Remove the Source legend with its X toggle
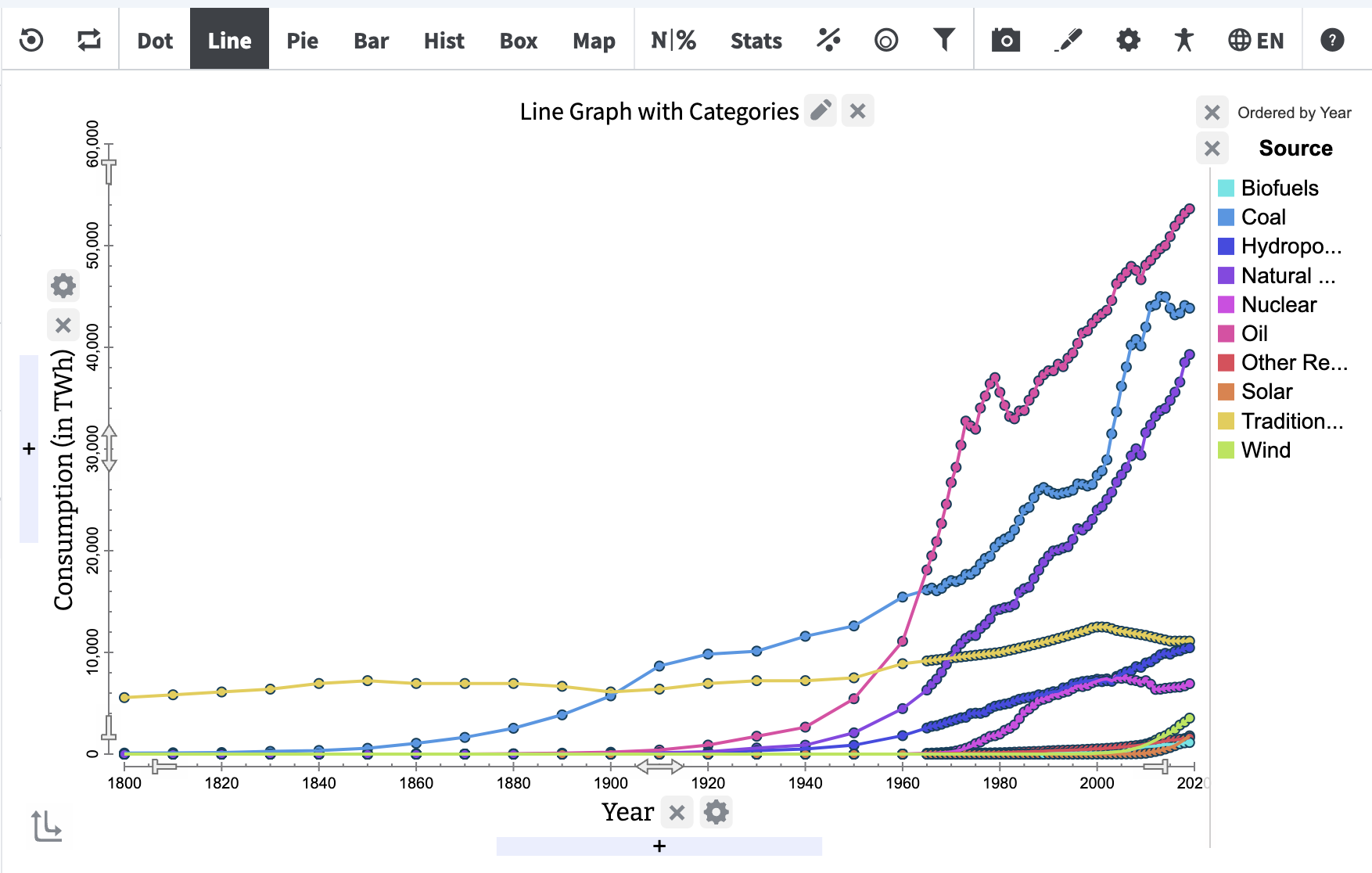 1213,147
